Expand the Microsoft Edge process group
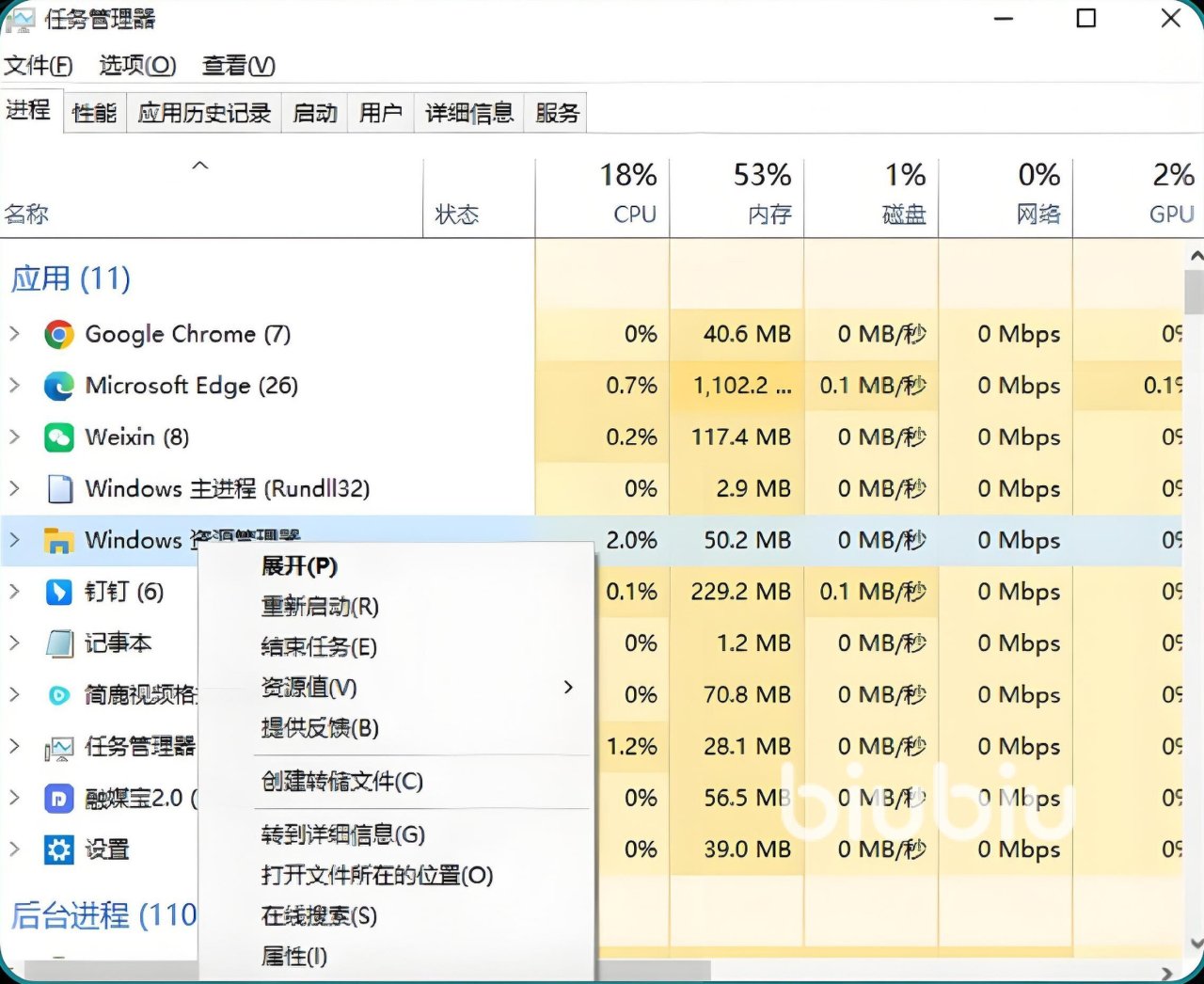Screen dimensions: 1204x984 (14, 386)
